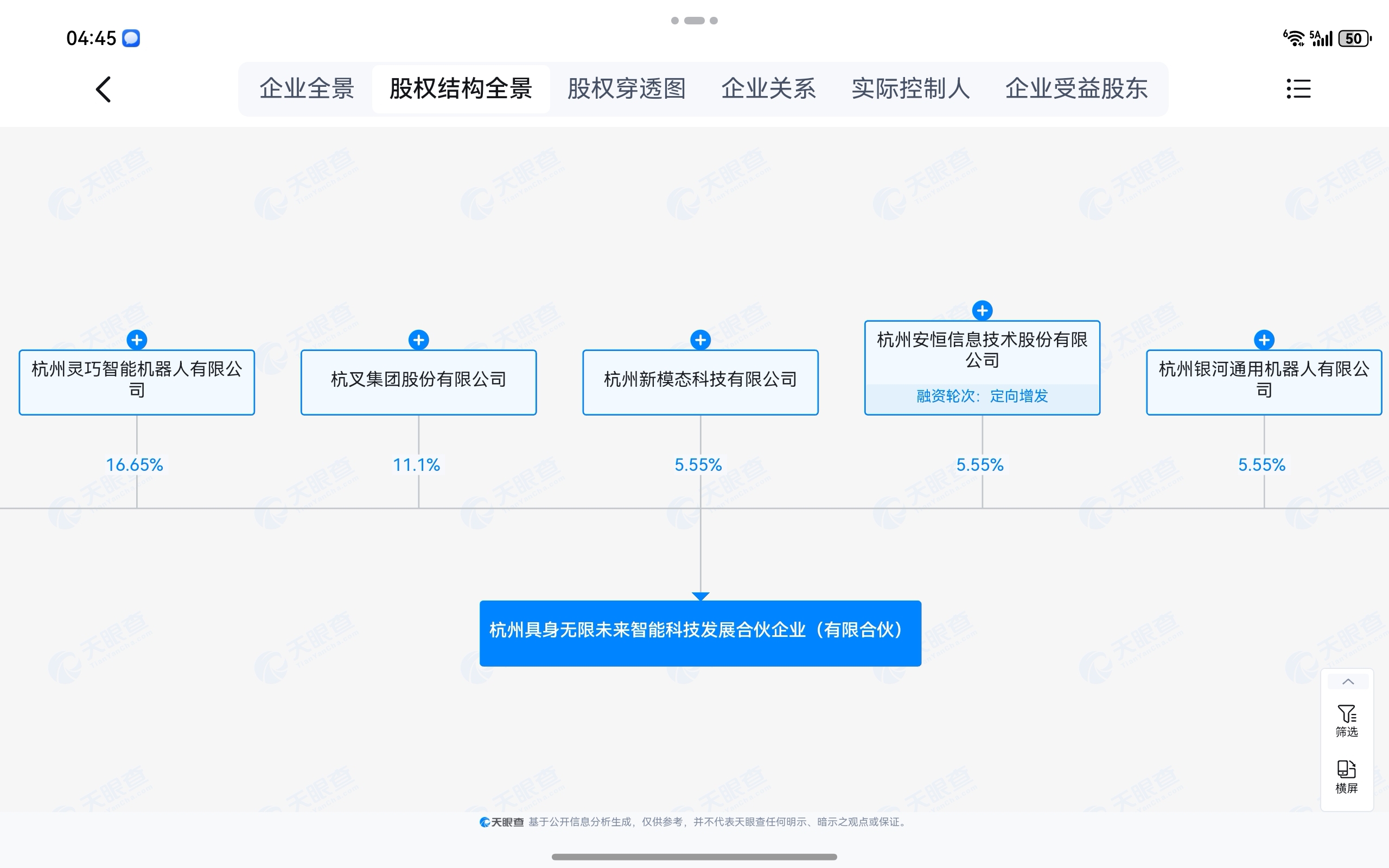Switch to 企业全景 tab

307,89
